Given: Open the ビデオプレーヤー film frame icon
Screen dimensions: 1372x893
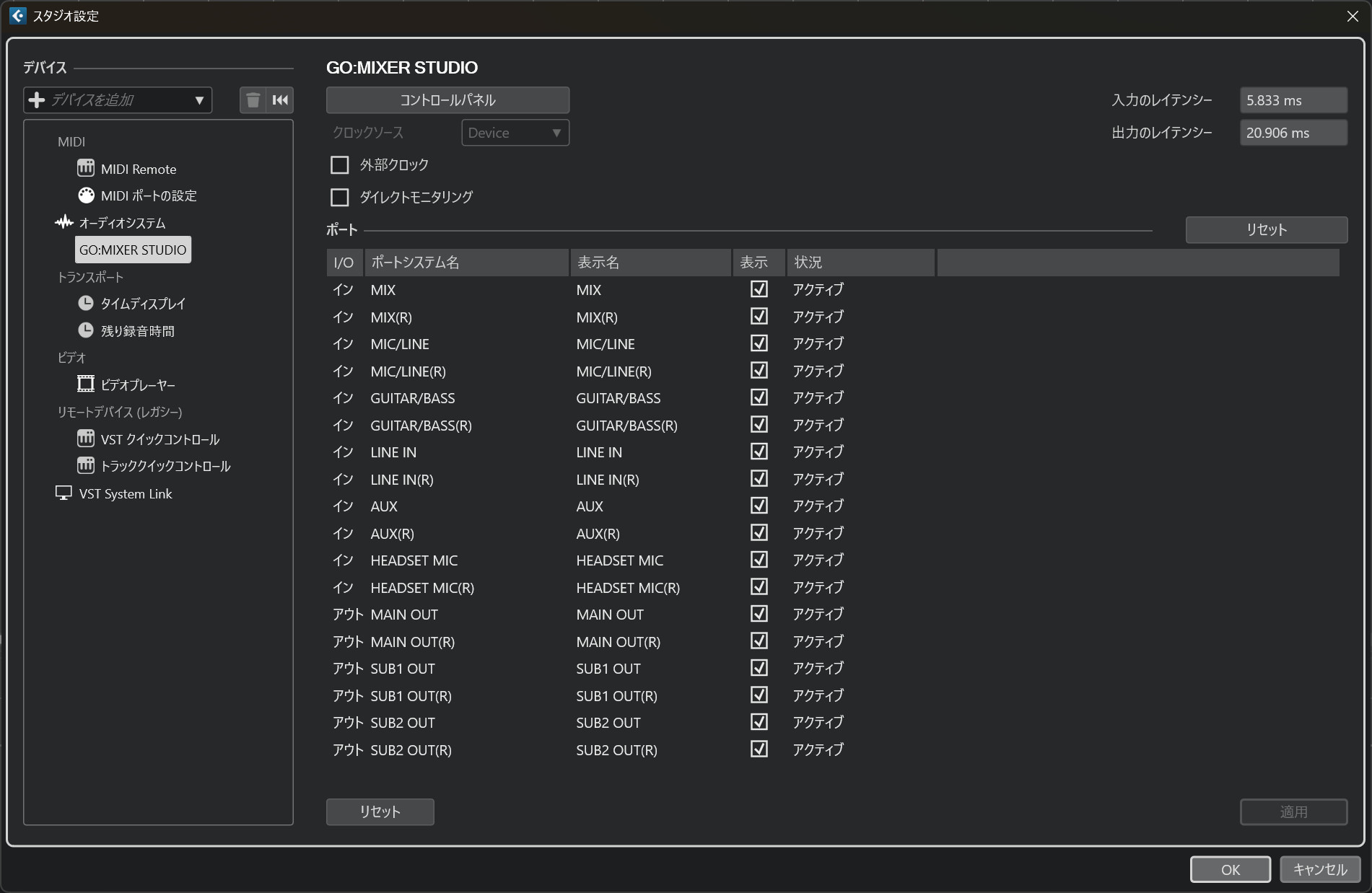Looking at the screenshot, I should (86, 384).
